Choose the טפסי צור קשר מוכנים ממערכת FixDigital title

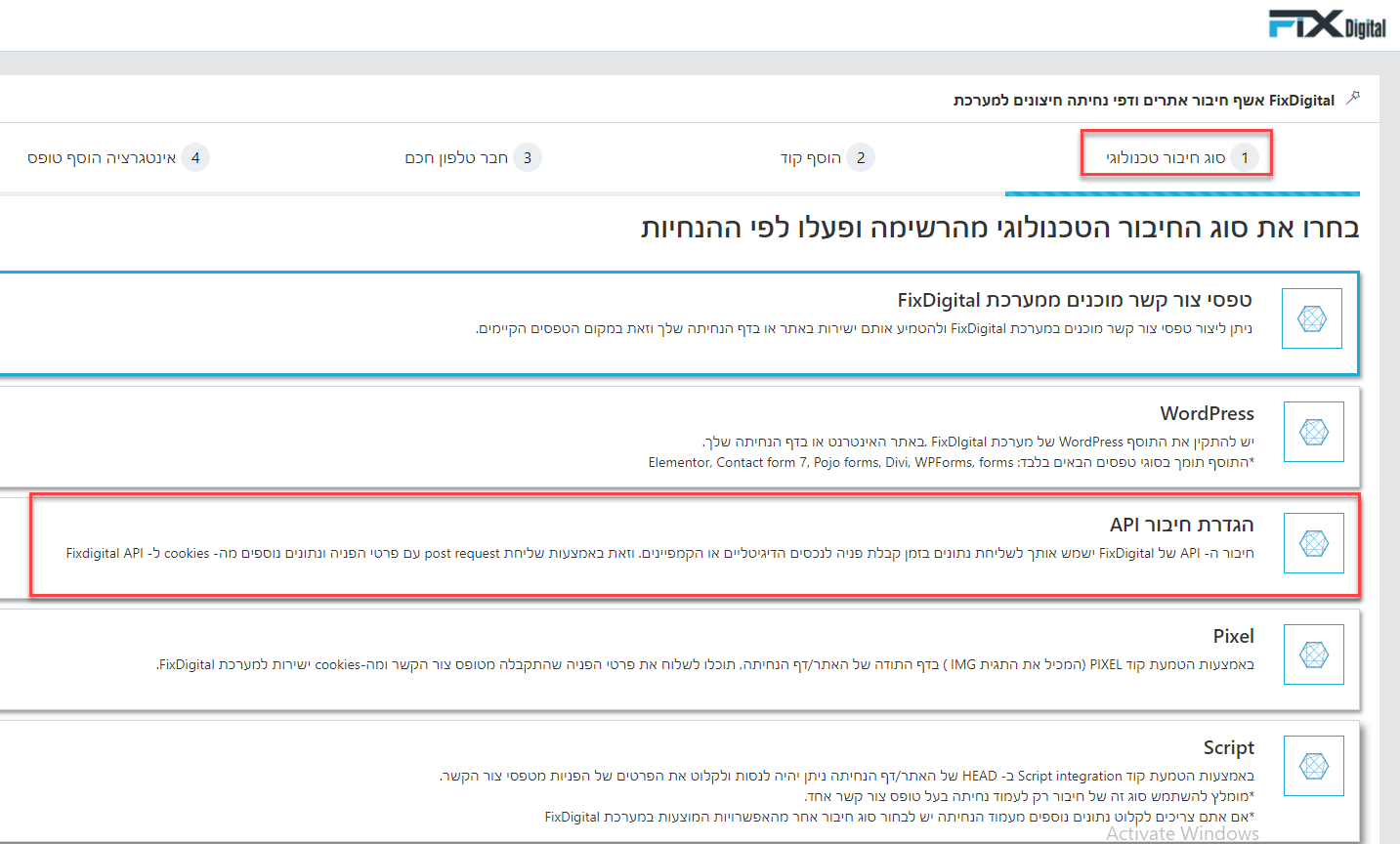pos(1075,300)
